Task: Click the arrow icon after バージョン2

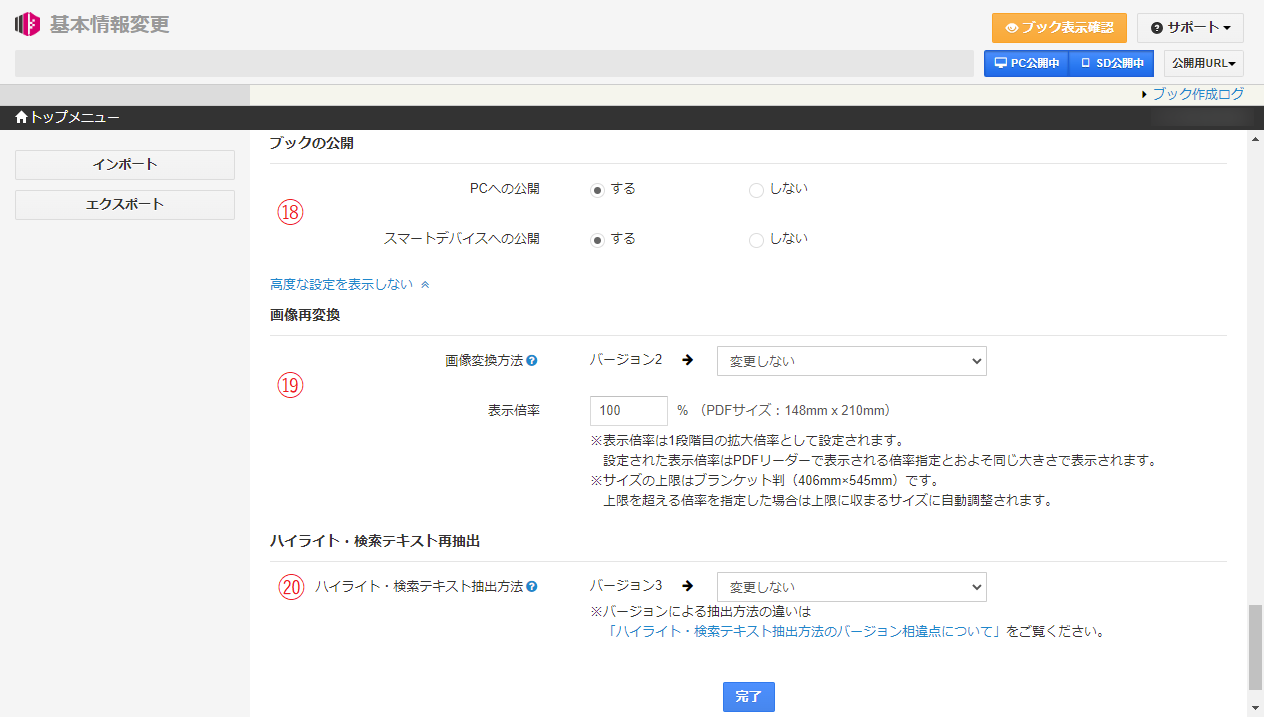Action: point(687,360)
